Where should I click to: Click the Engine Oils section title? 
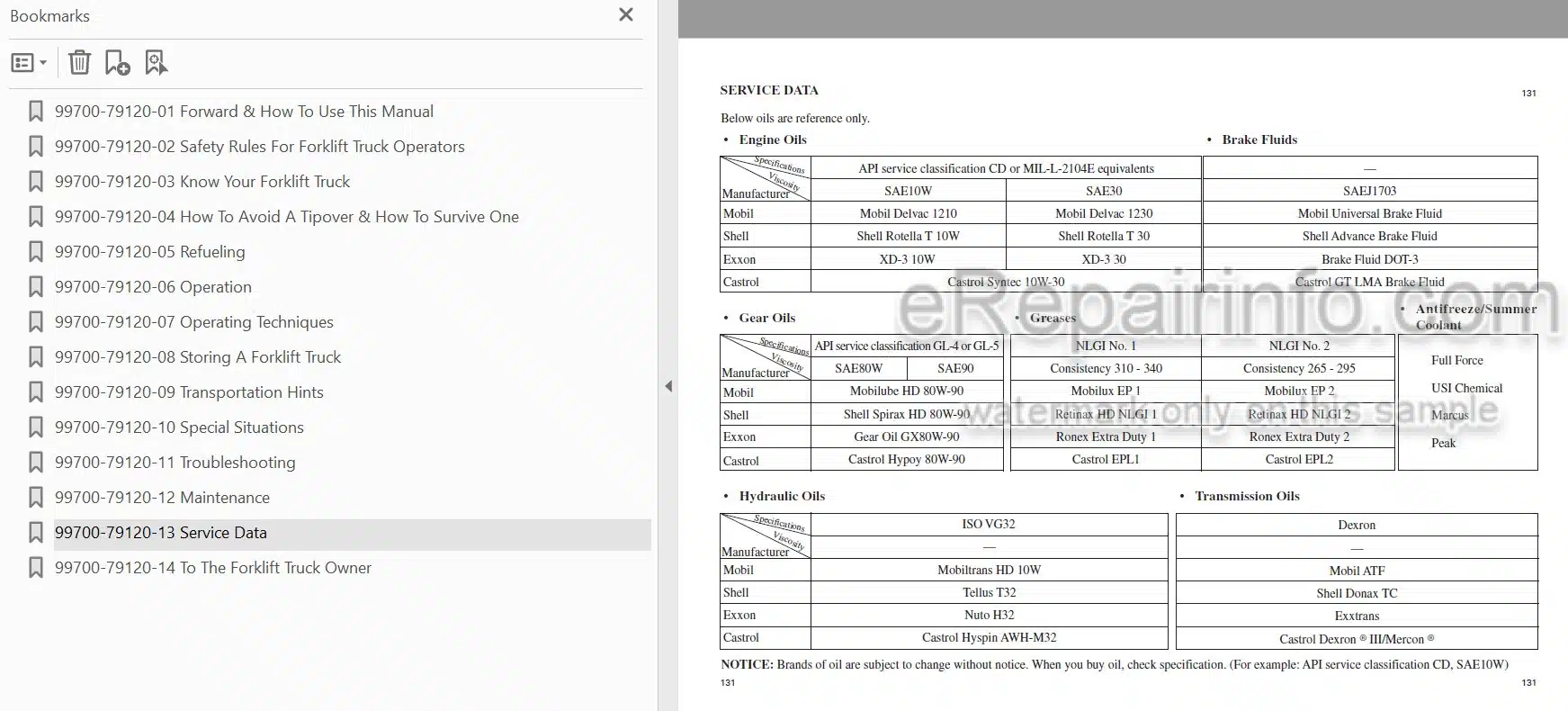click(x=773, y=139)
